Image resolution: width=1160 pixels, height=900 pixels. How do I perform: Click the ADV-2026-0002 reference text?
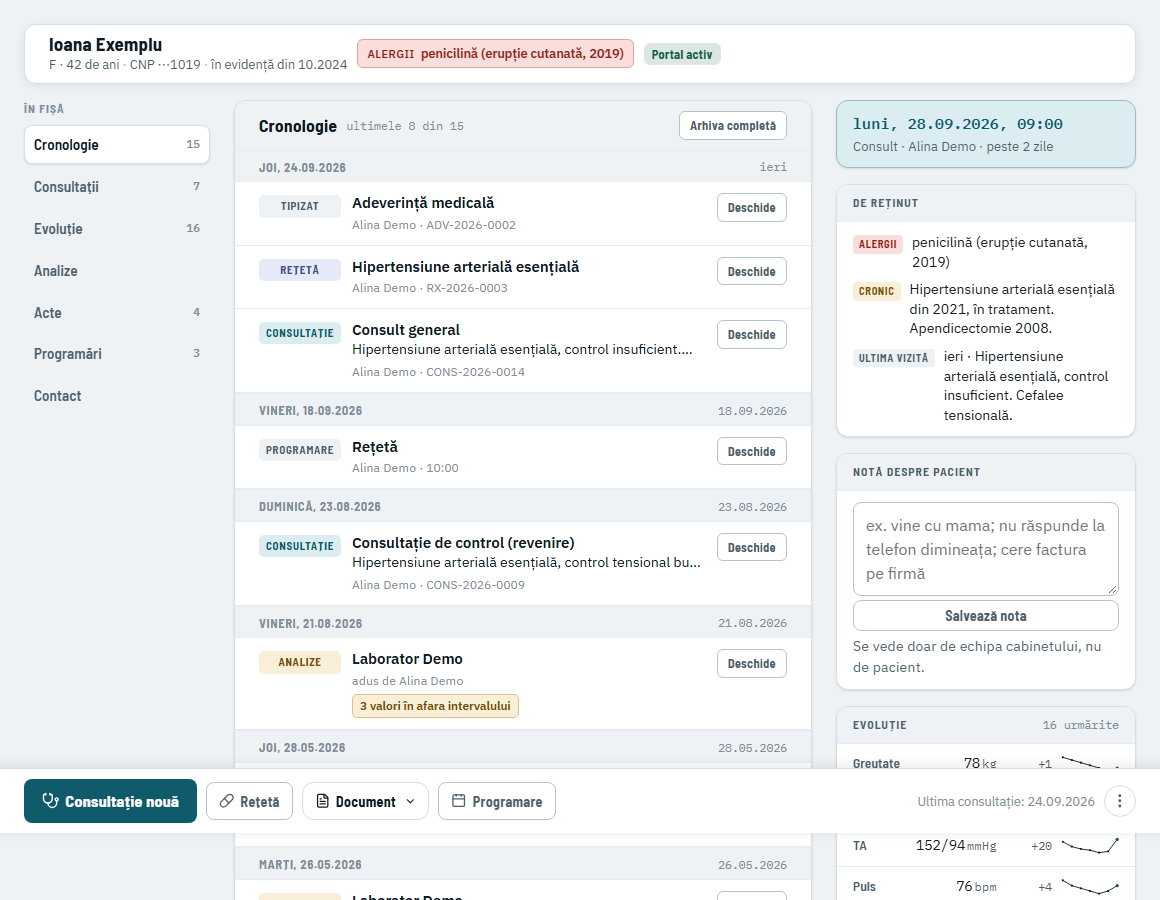(471, 225)
